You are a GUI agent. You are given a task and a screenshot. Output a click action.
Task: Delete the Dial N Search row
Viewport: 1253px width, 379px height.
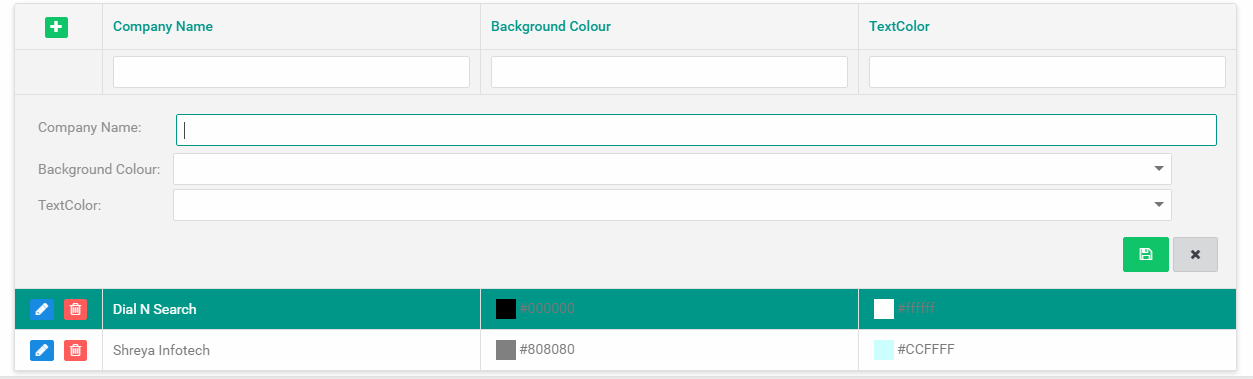[75, 309]
